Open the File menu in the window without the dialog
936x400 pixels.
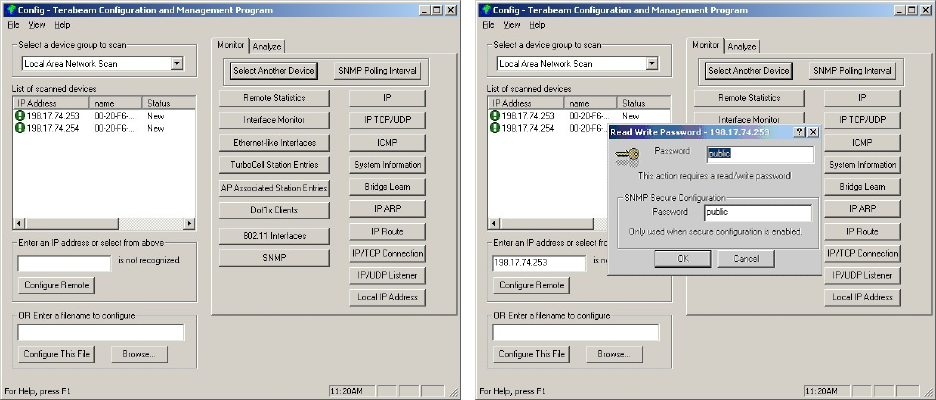pyautogui.click(x=13, y=25)
